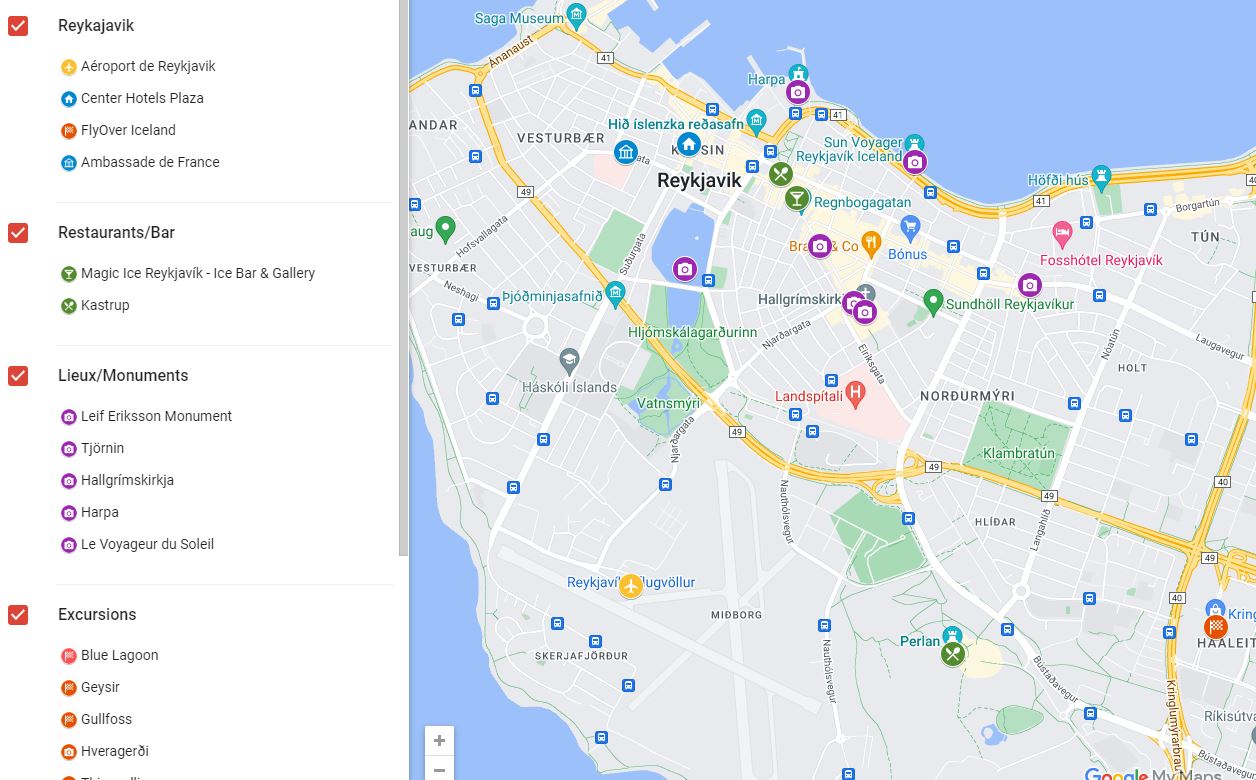This screenshot has width=1256, height=780.
Task: Toggle the Restaurants/Bar layer checkbox
Action: (18, 233)
